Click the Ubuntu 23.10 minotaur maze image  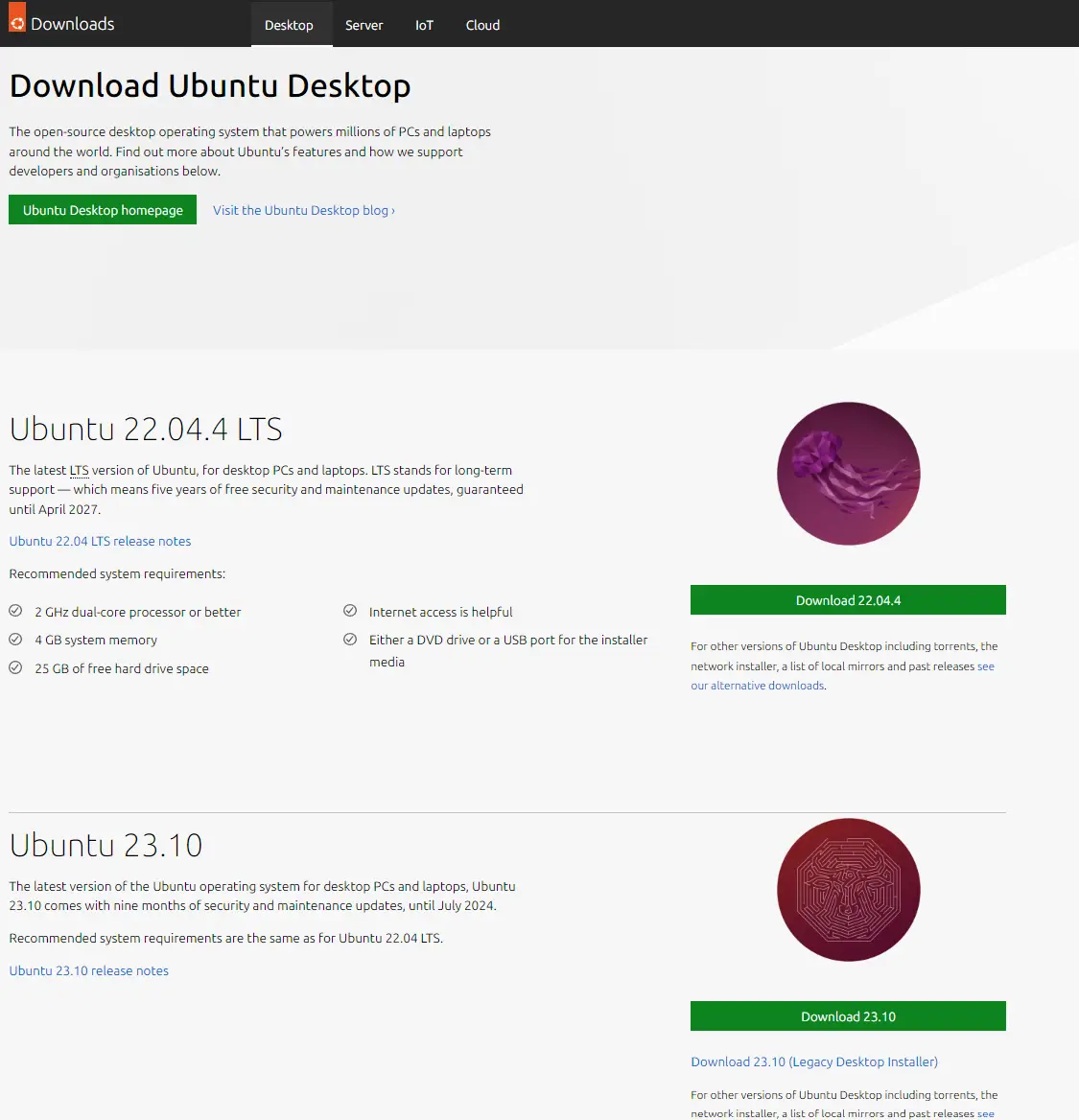(x=848, y=890)
